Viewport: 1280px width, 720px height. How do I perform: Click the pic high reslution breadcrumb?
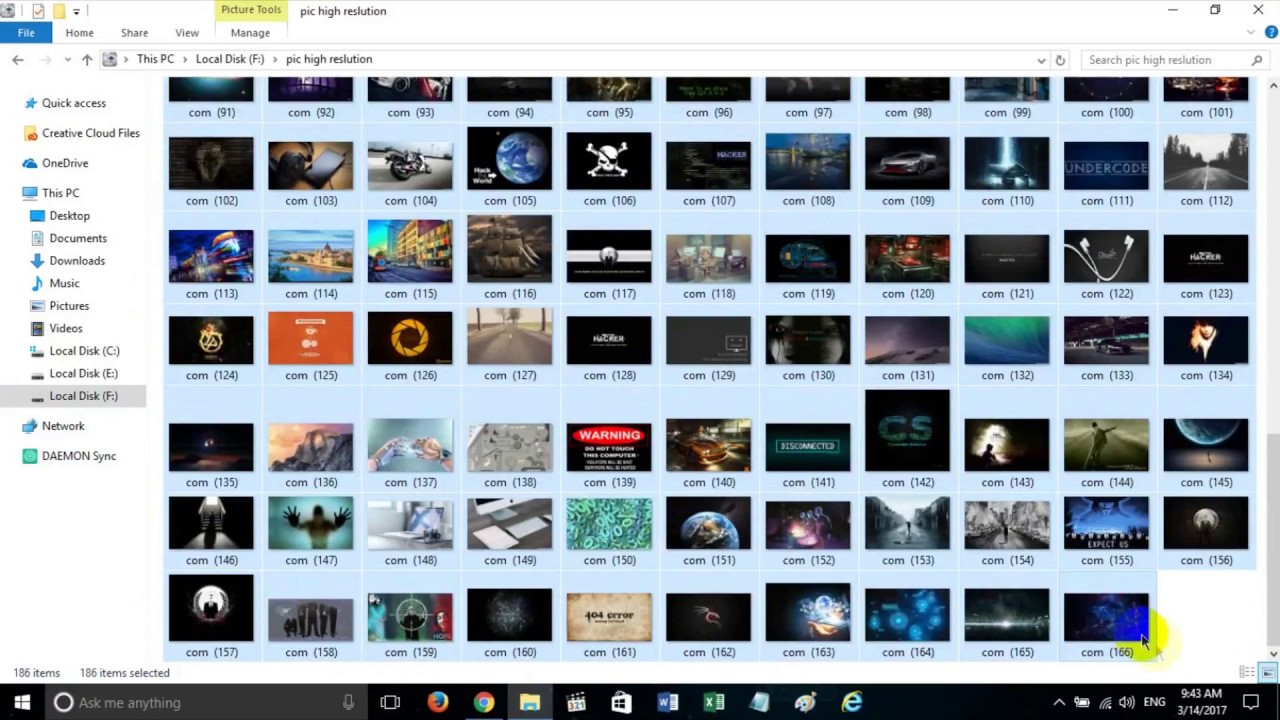329,59
